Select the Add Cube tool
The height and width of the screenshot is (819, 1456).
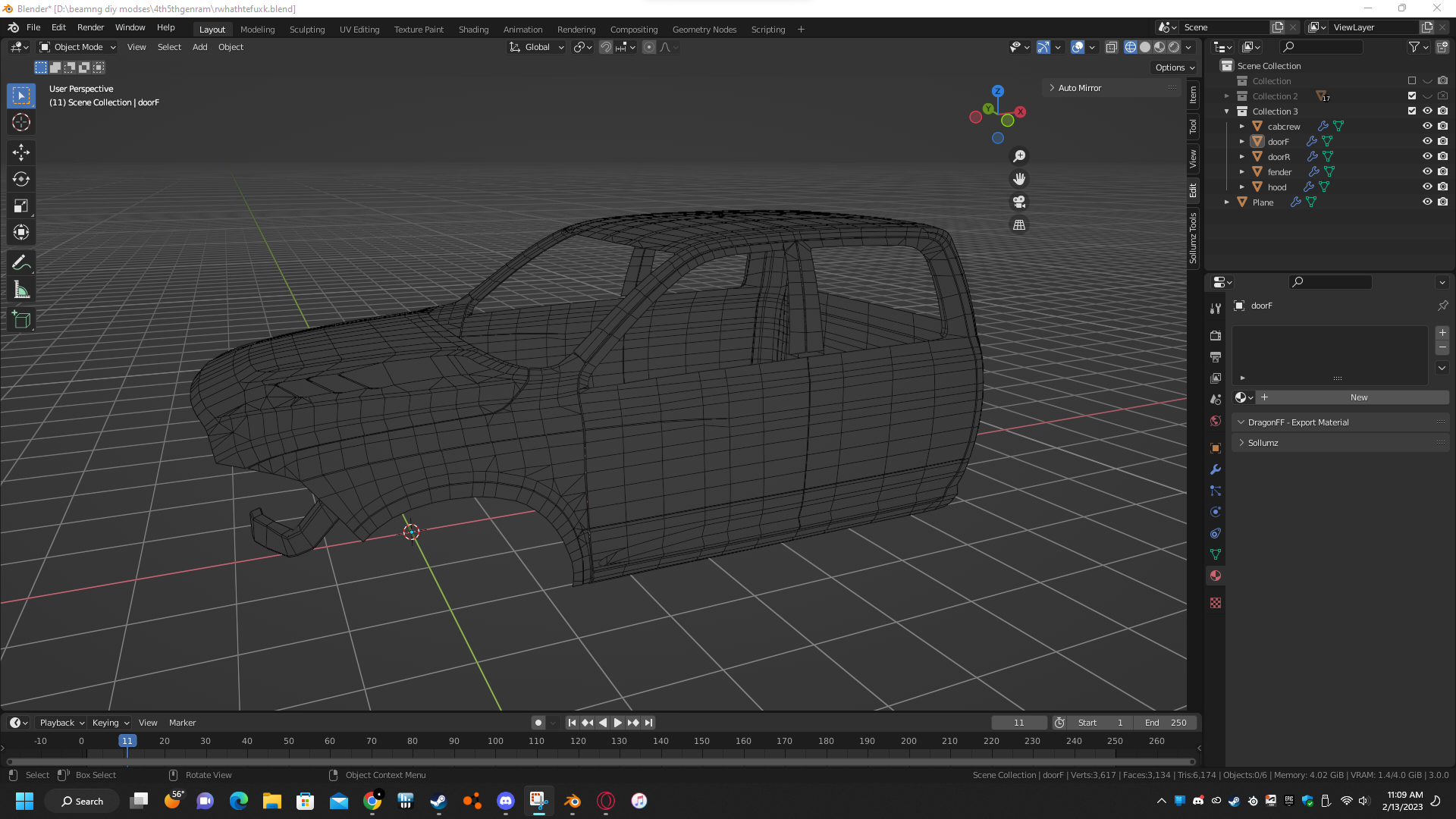tap(21, 319)
